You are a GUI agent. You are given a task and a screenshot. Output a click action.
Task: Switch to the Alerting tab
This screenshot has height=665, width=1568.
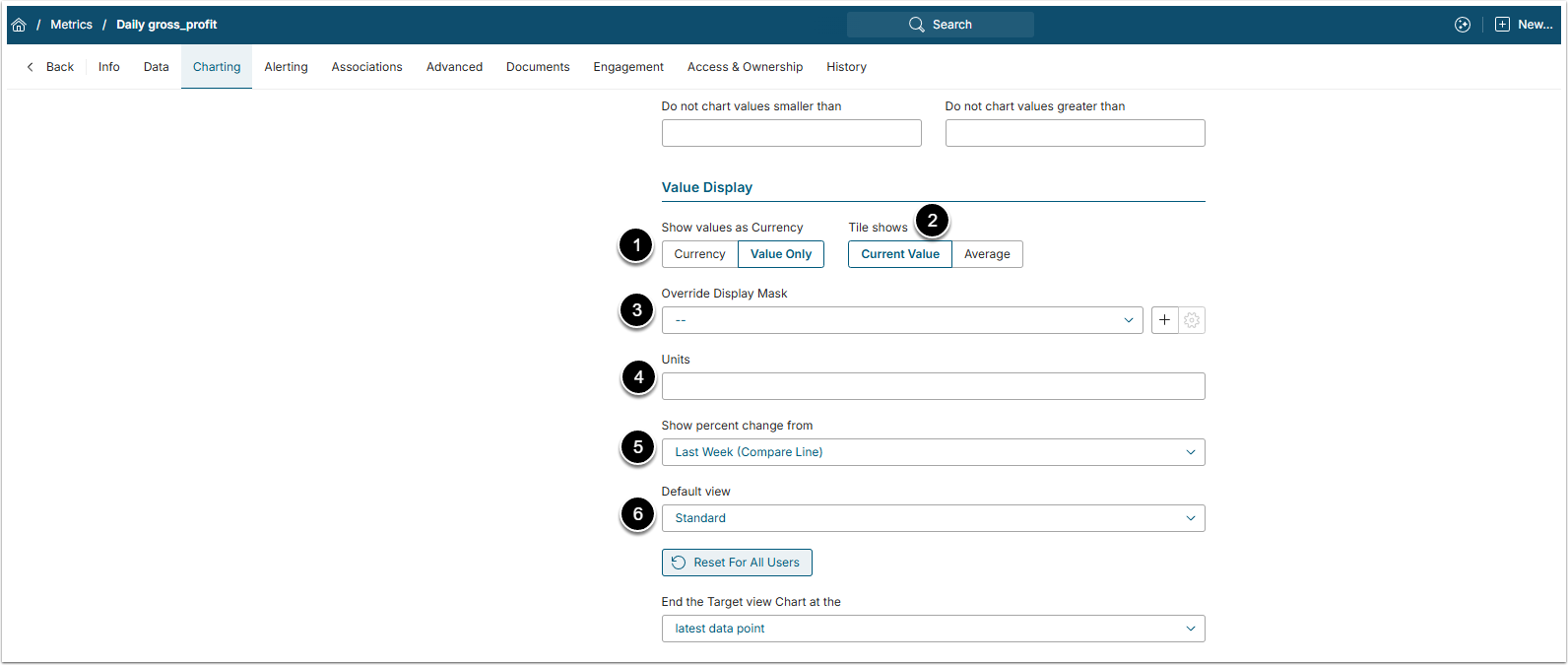click(x=286, y=67)
